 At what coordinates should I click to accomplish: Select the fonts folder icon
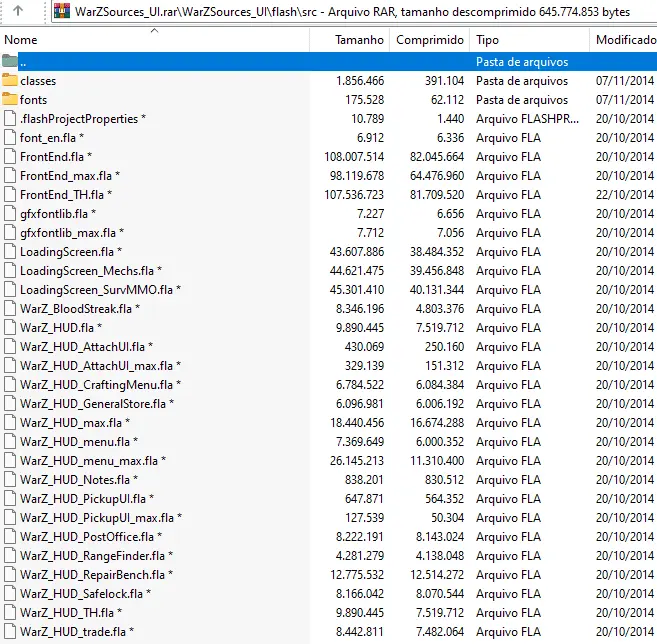click(10, 99)
